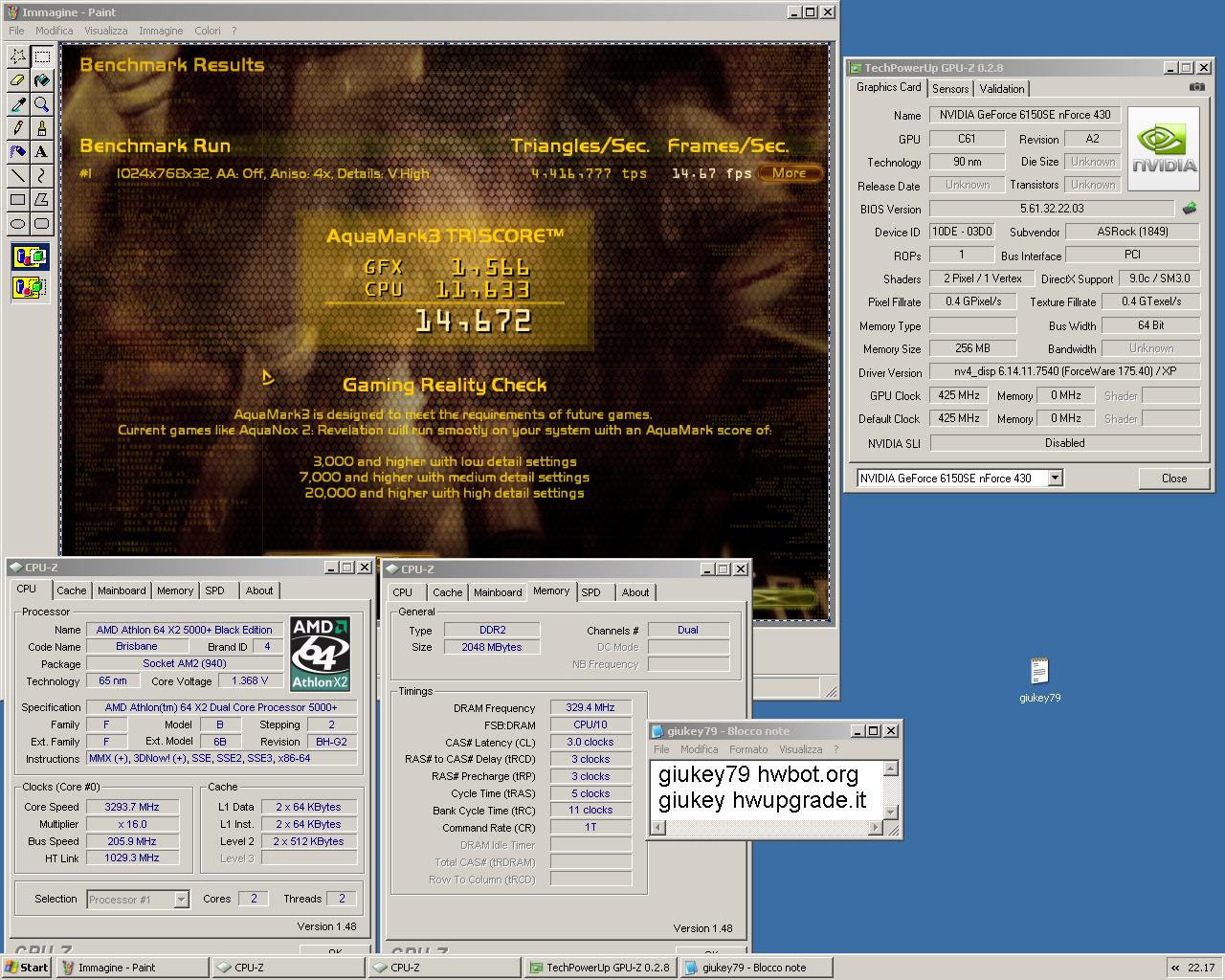
Task: Choose the Airbrush spray tool
Action: (x=18, y=152)
